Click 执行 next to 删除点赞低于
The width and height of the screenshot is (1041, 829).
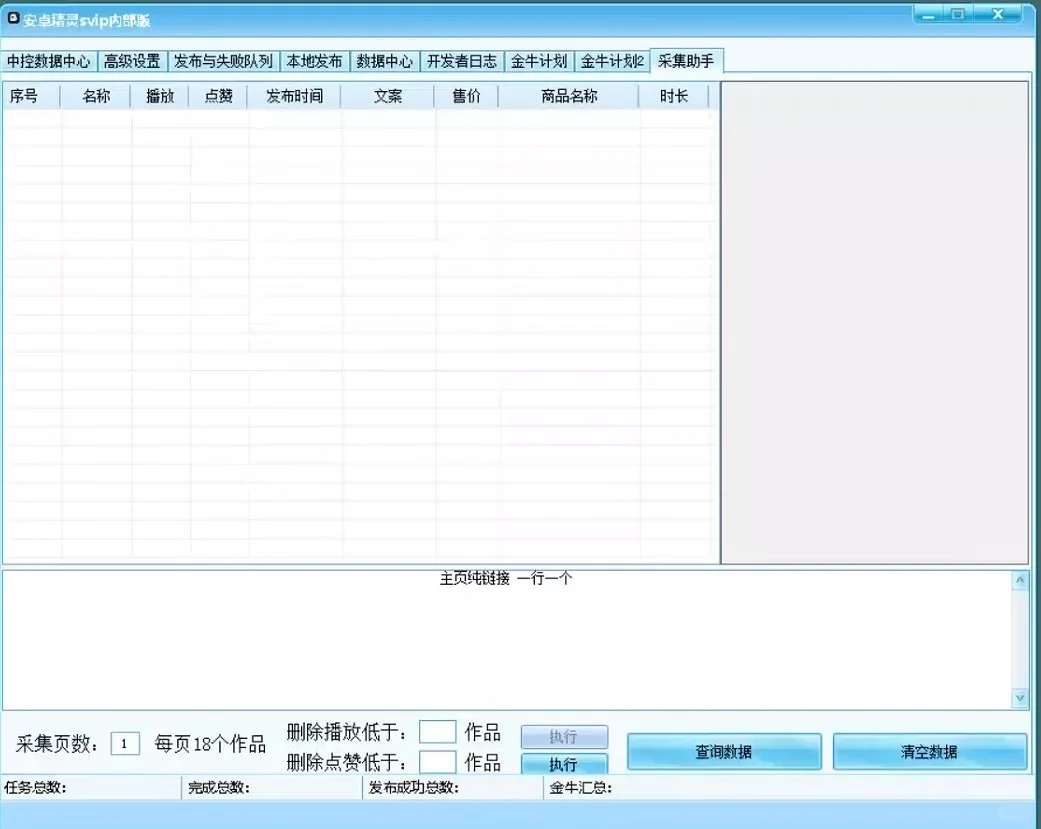coord(563,765)
